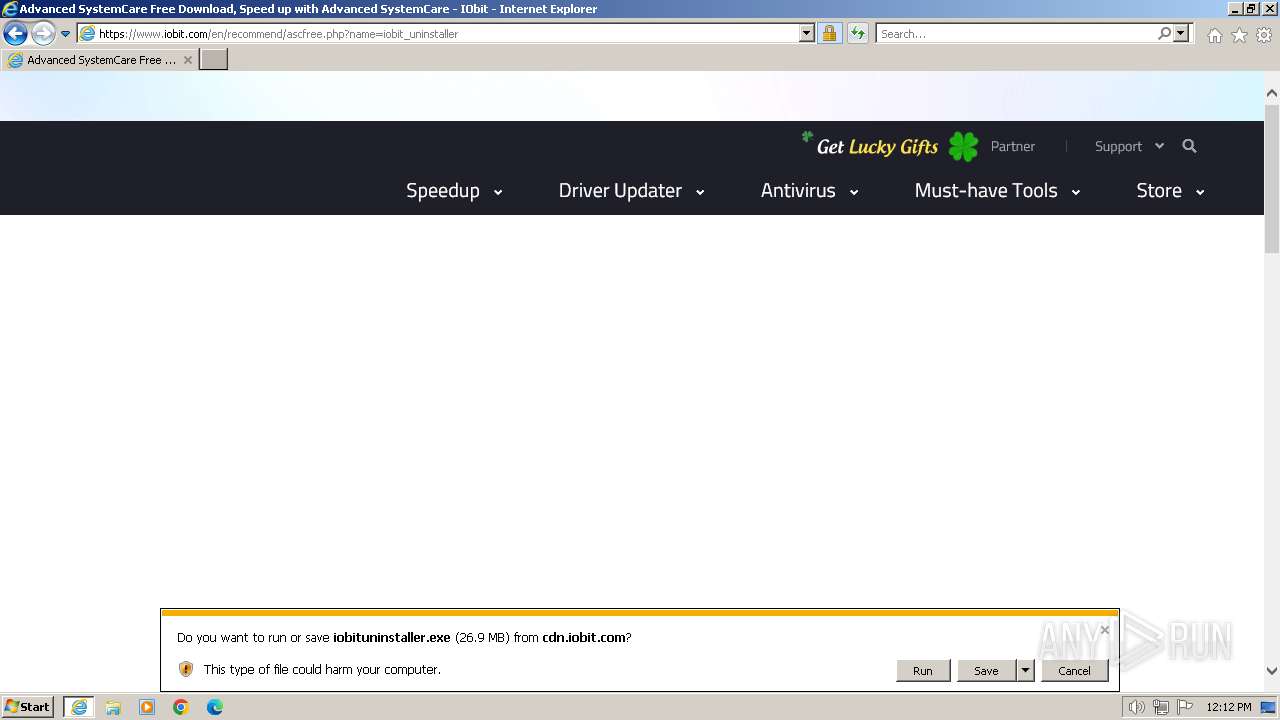Click the browser Forward arrow button
This screenshot has height=720, width=1280.
(43, 33)
